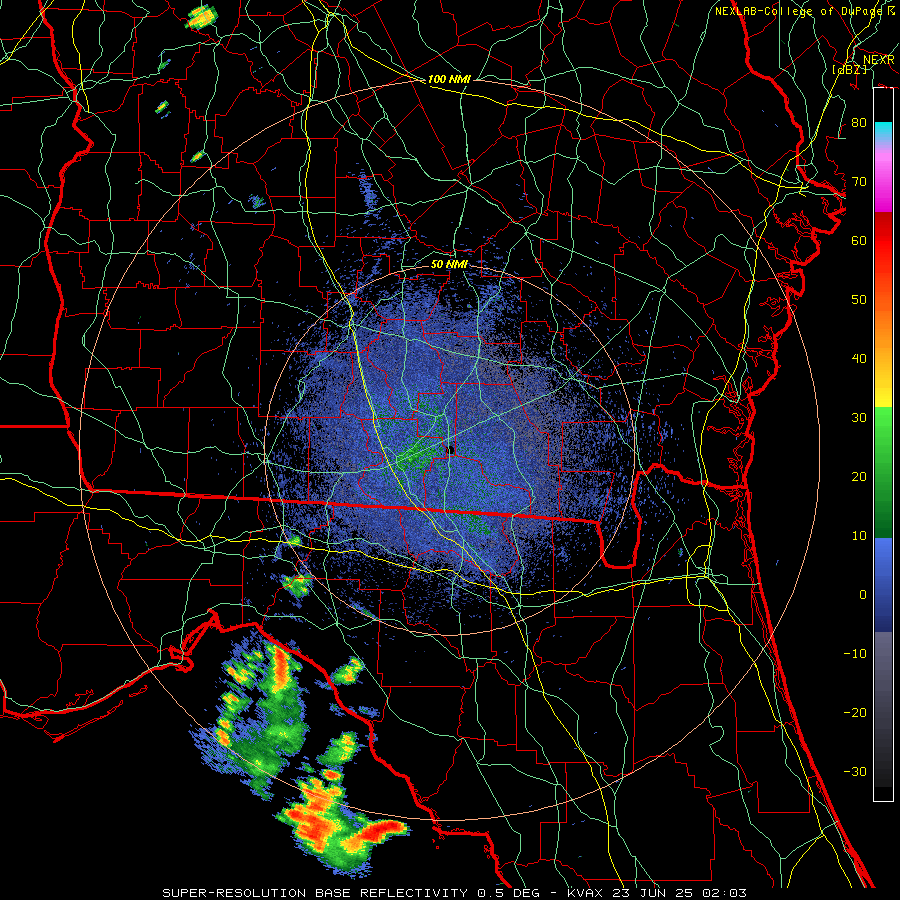Click the 30 value on the dBZ scale

[859, 418]
